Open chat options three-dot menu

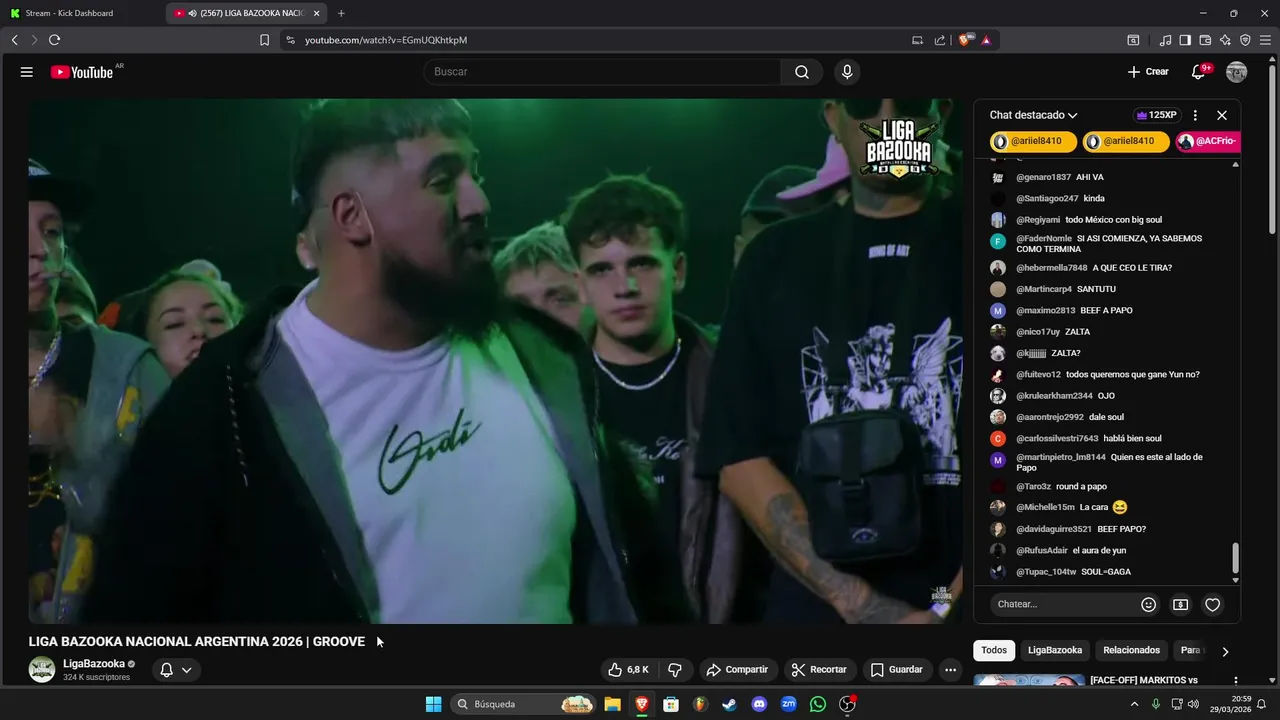(1195, 115)
